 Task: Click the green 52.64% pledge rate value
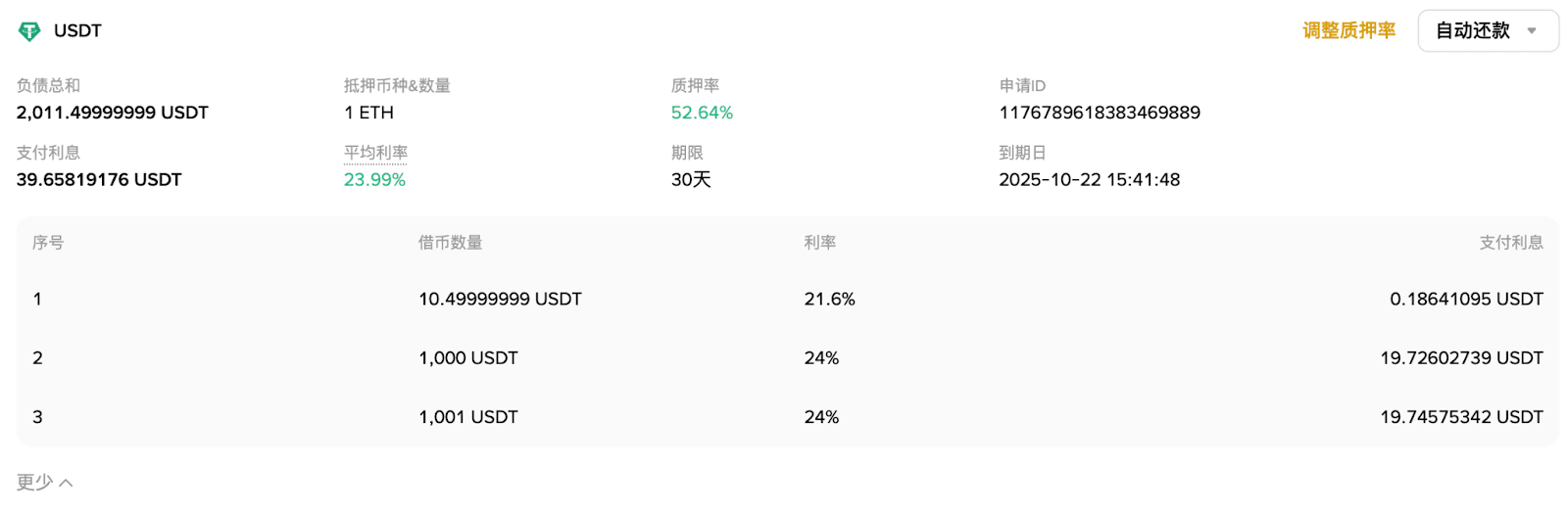click(702, 113)
